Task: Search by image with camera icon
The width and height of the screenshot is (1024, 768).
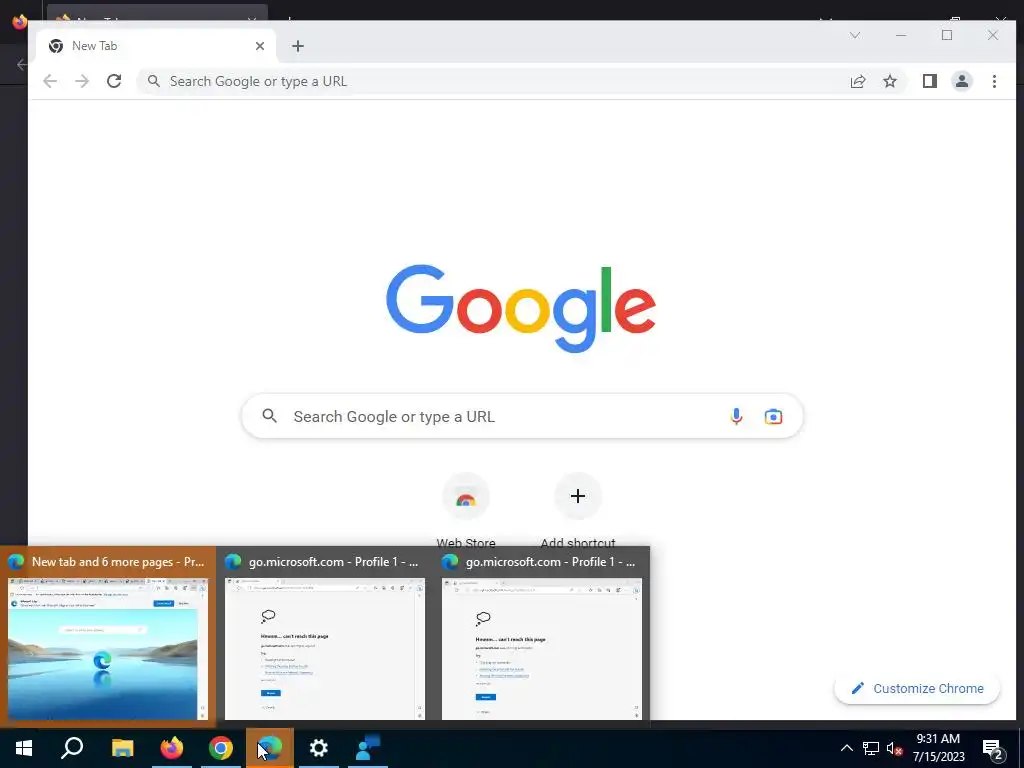Action: 773,416
